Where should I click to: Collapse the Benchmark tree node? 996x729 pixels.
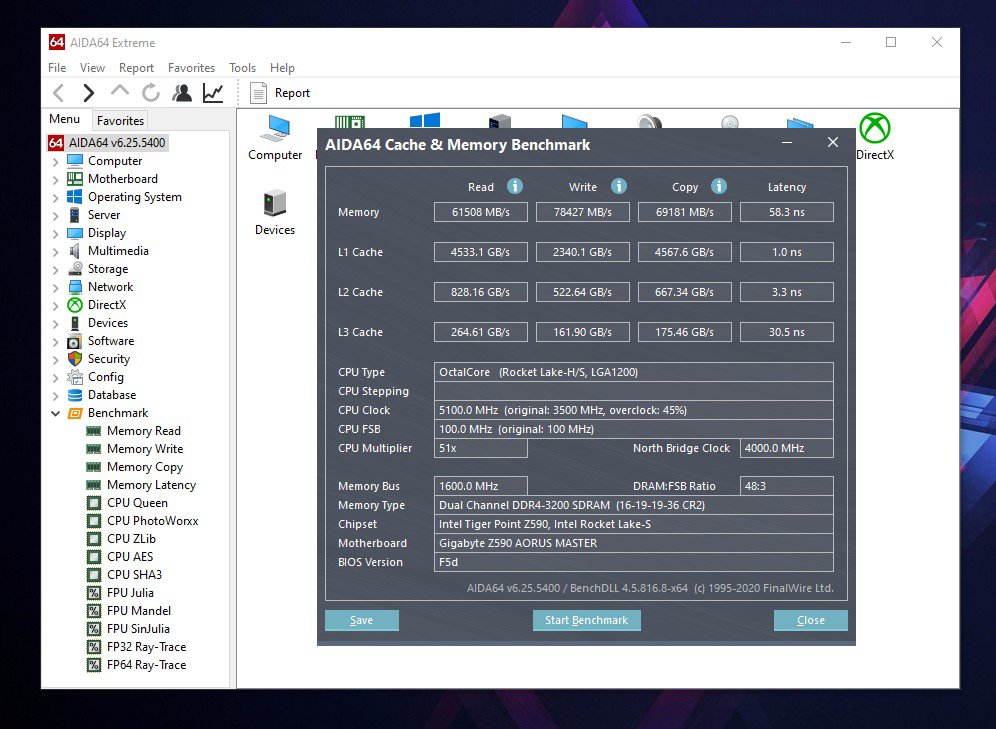click(56, 413)
